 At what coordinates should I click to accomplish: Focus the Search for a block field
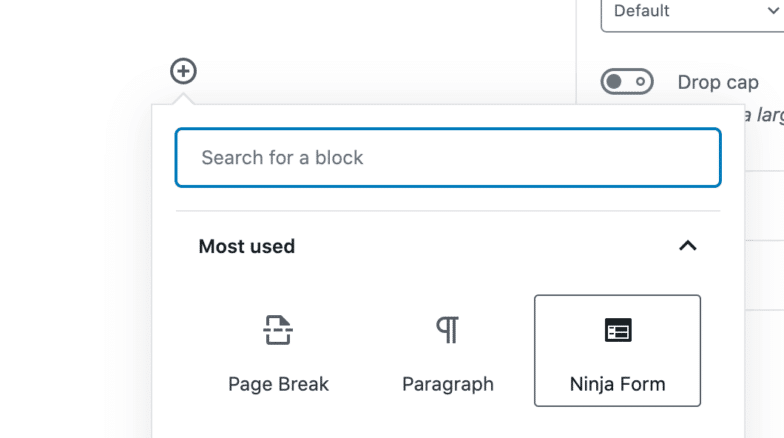(x=447, y=157)
